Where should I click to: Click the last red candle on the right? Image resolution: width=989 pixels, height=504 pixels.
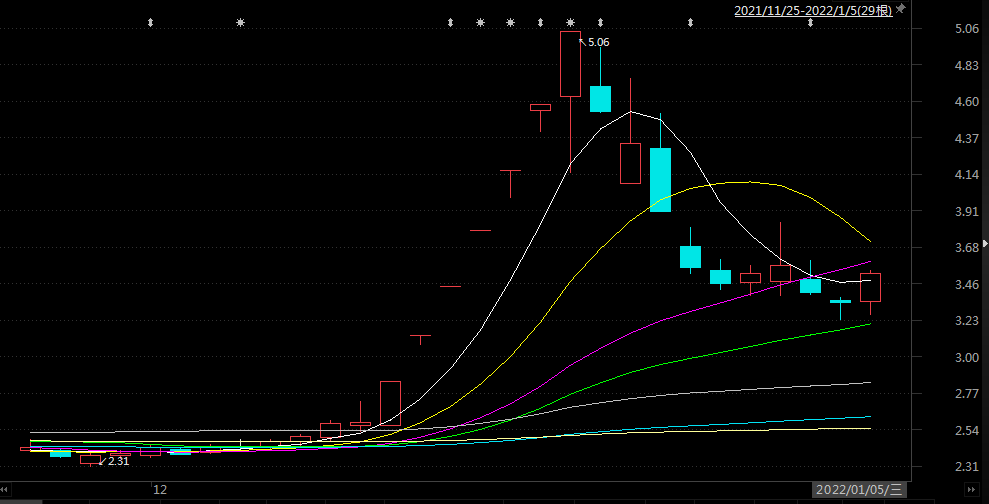point(870,287)
